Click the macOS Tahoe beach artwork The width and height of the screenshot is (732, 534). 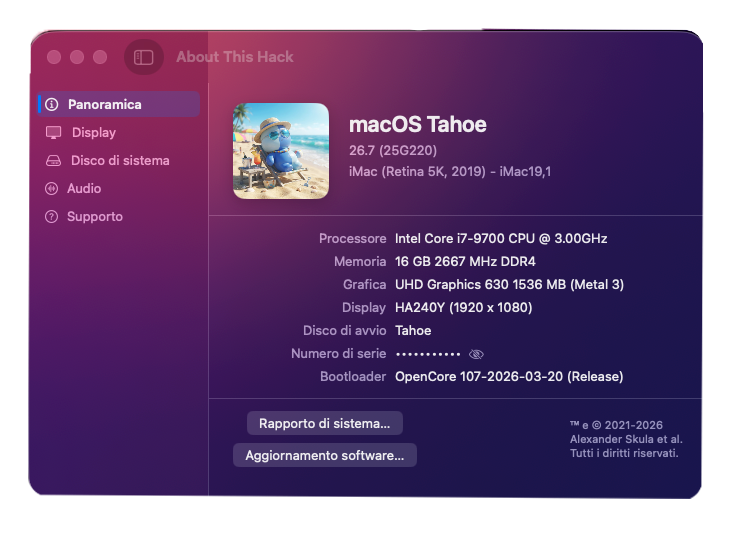click(x=281, y=151)
